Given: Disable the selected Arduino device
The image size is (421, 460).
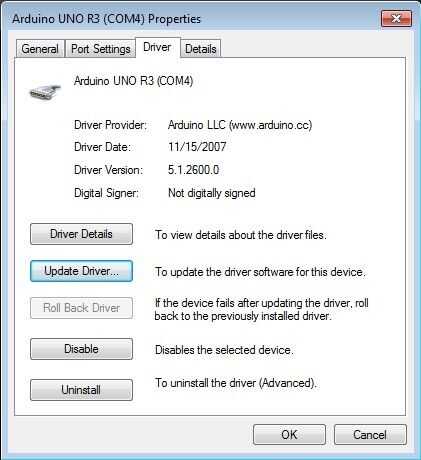Looking at the screenshot, I should pyautogui.click(x=81, y=349).
